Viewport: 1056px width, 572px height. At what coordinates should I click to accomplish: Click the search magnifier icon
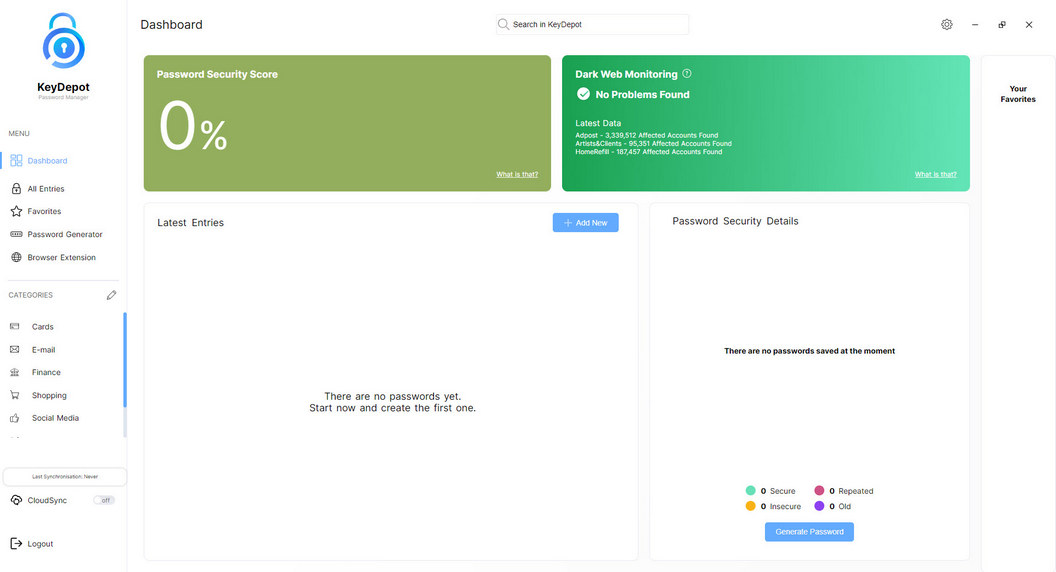(503, 24)
